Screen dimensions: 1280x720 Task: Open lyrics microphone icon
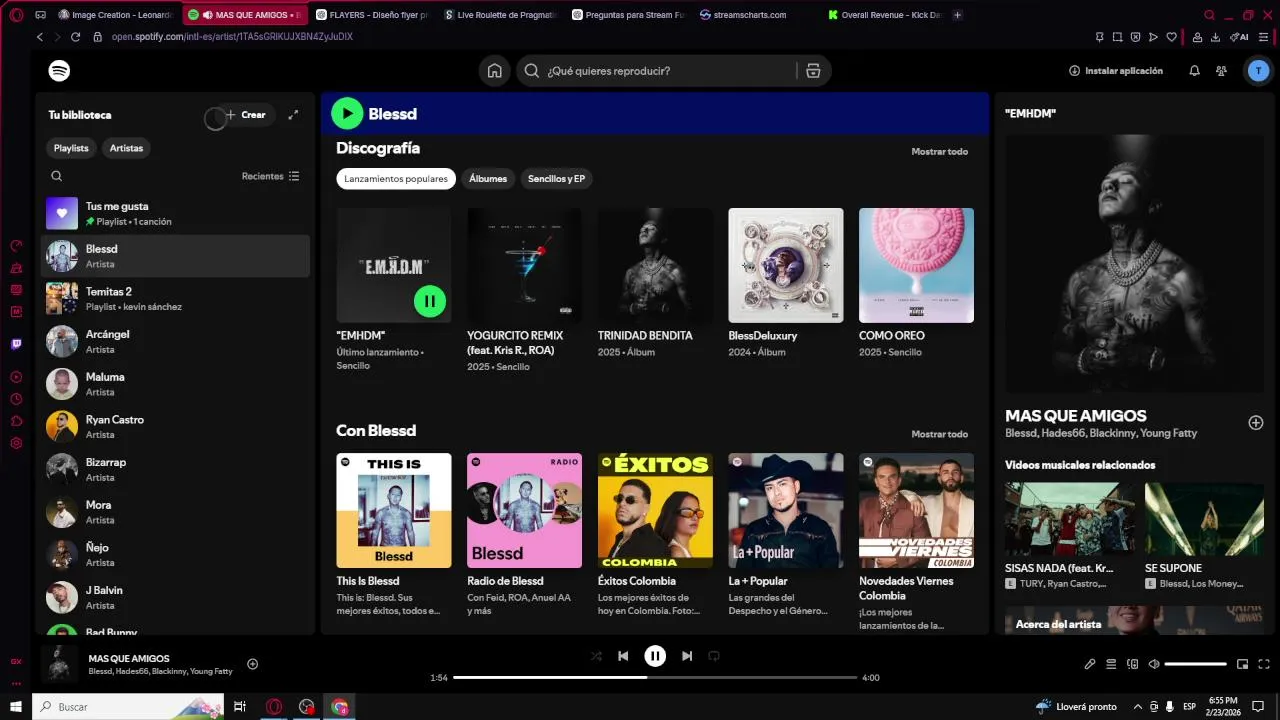click(x=1090, y=664)
